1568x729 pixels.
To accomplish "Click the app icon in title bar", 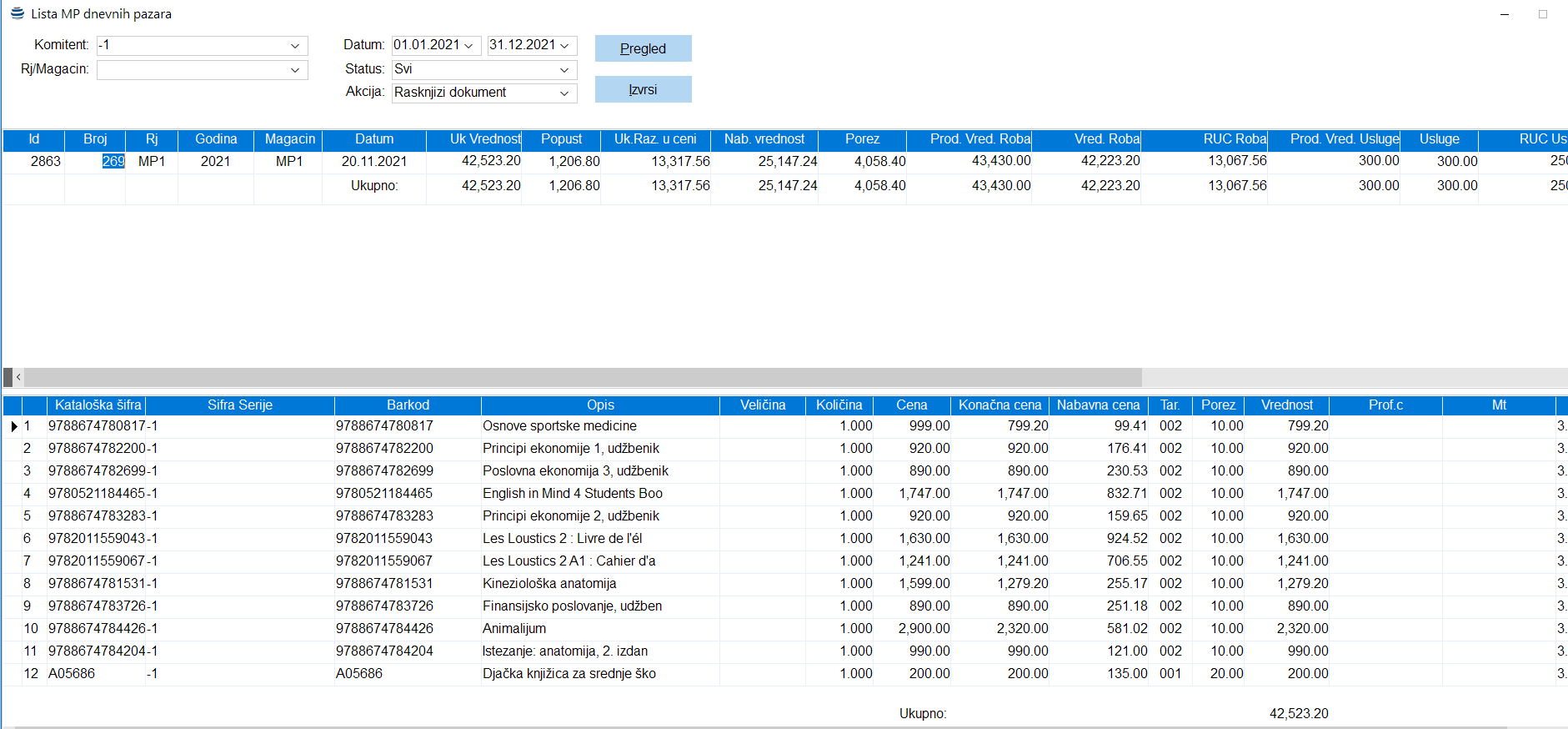I will pyautogui.click(x=17, y=13).
